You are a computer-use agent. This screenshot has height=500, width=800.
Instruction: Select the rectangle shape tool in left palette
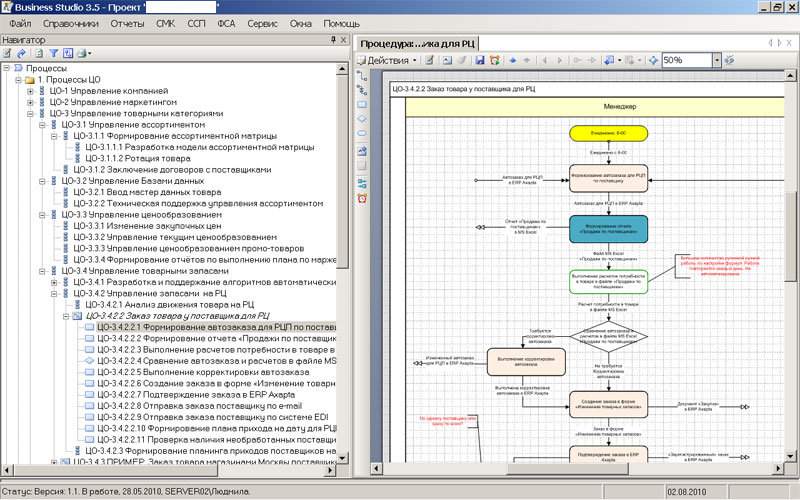(362, 104)
